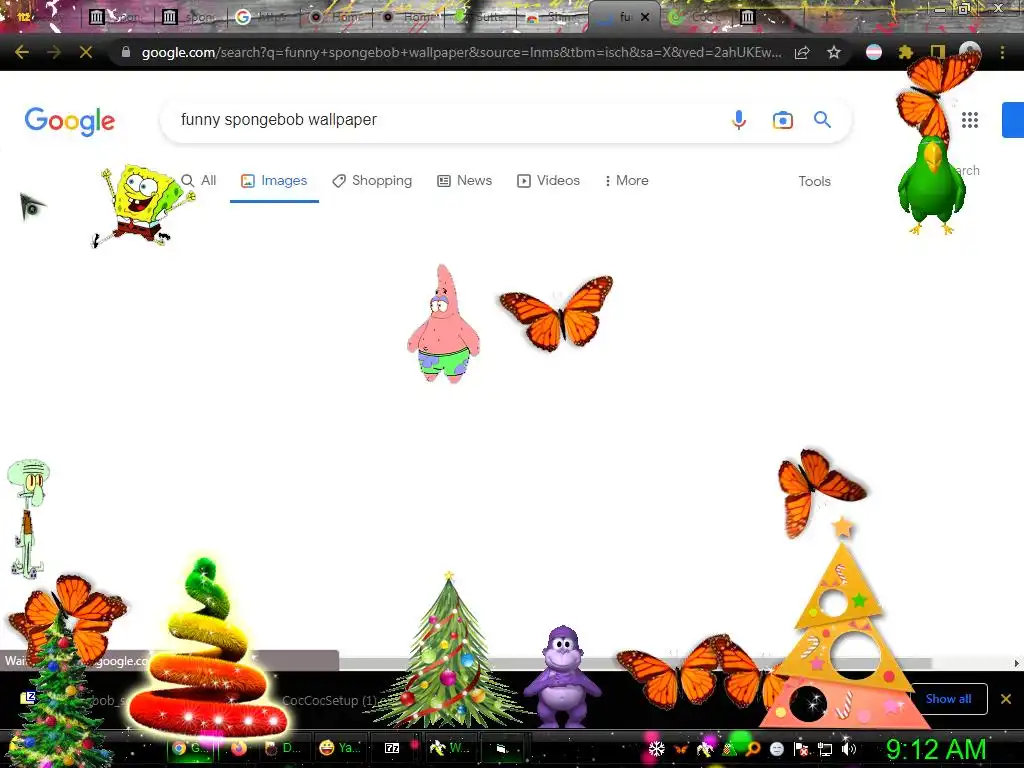Stop loading the current page
Viewport: 1024px width, 768px height.
point(86,52)
